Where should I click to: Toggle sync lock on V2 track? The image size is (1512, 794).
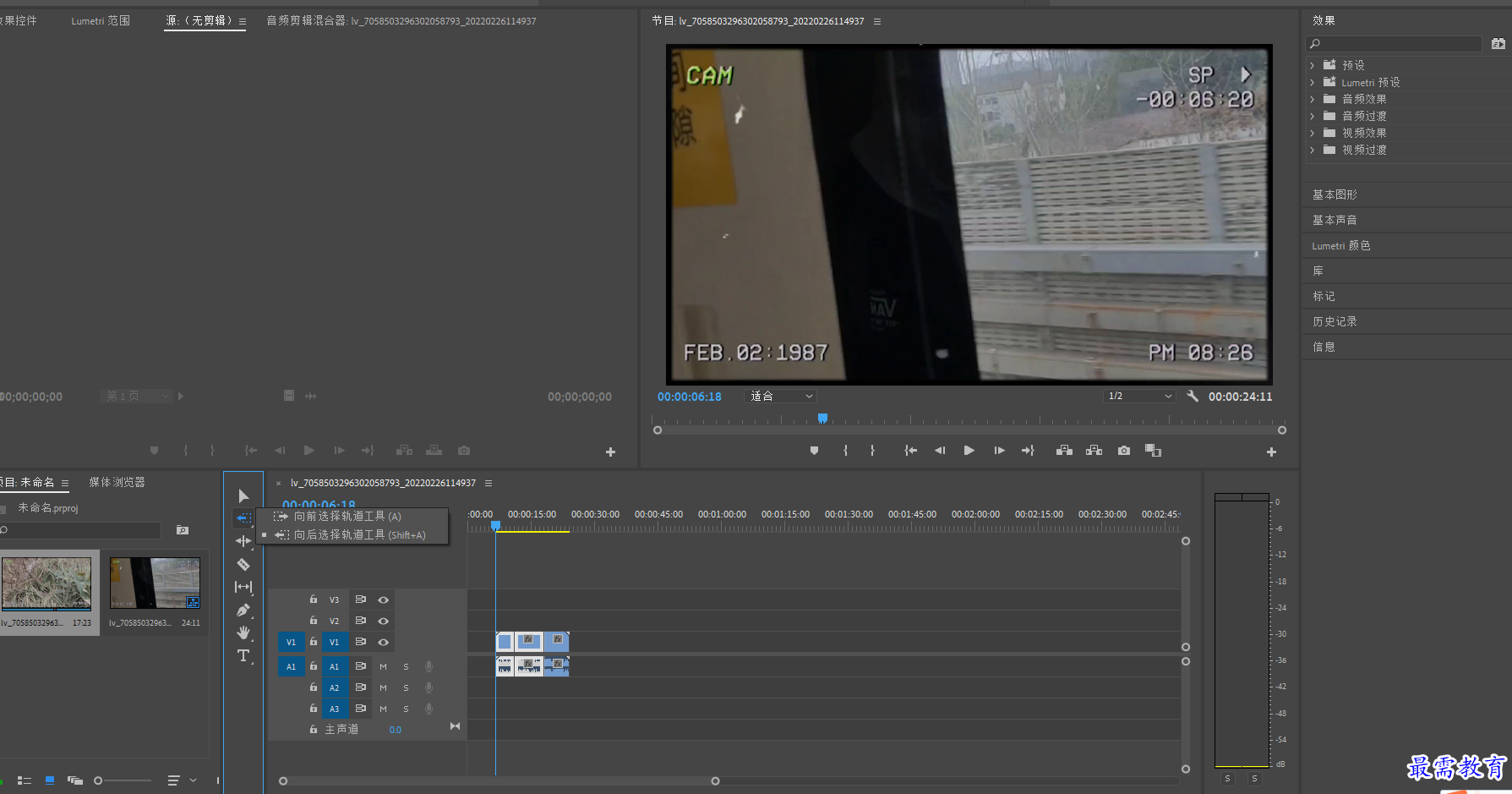360,621
